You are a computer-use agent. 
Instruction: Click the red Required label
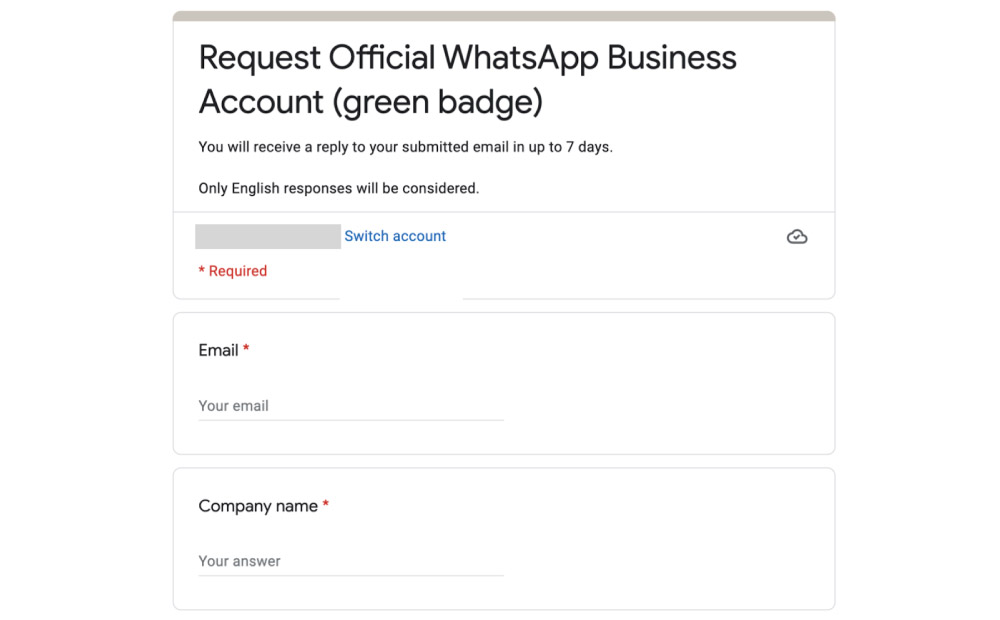[233, 270]
